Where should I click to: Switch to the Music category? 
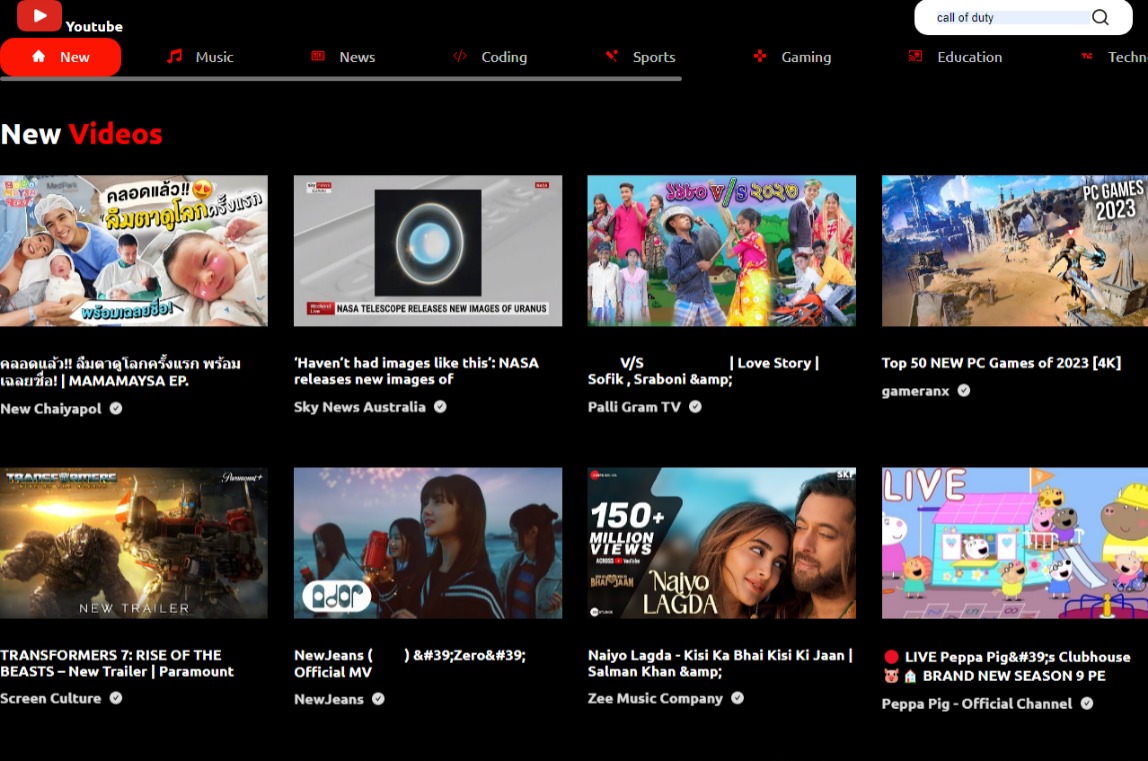[200, 57]
